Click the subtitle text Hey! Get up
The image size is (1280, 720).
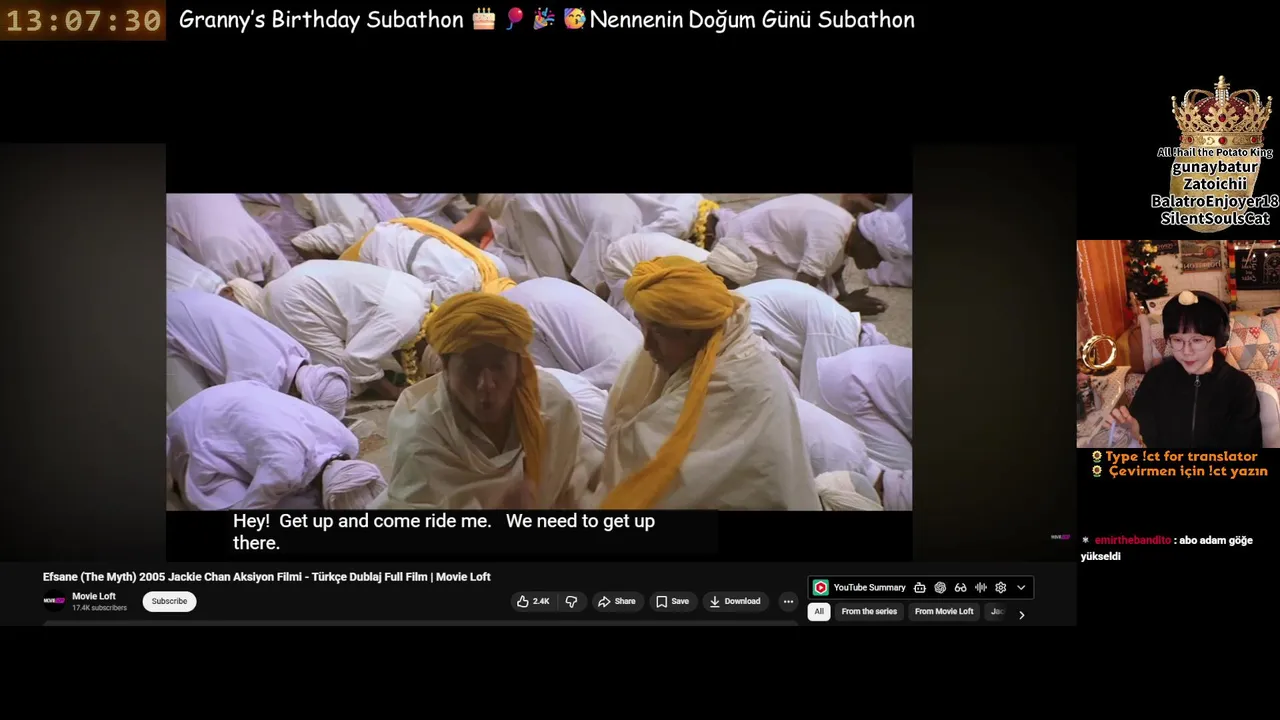[444, 531]
